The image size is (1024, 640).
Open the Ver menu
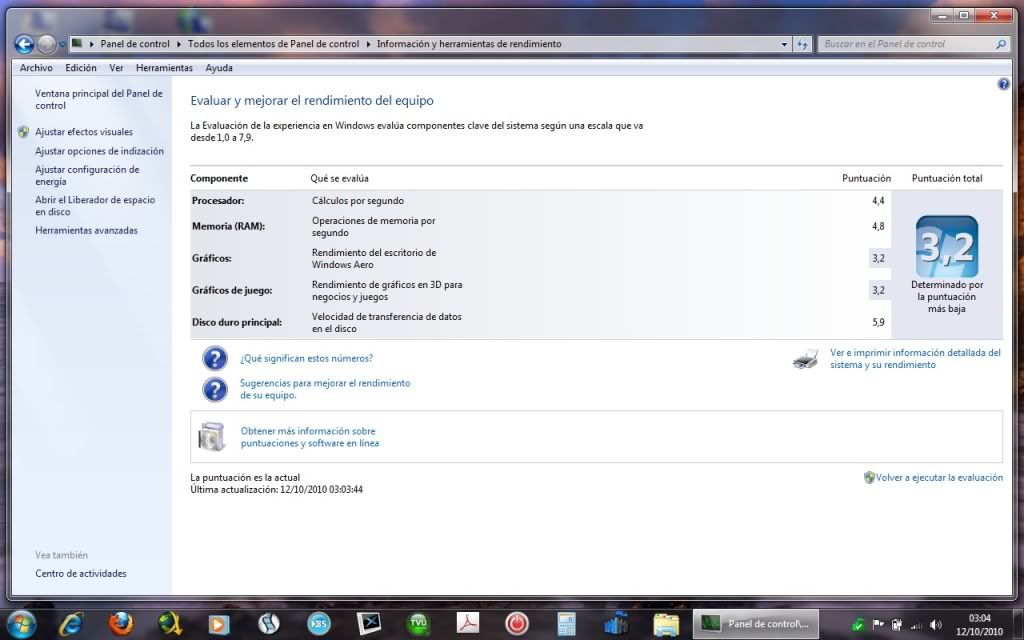coord(116,68)
